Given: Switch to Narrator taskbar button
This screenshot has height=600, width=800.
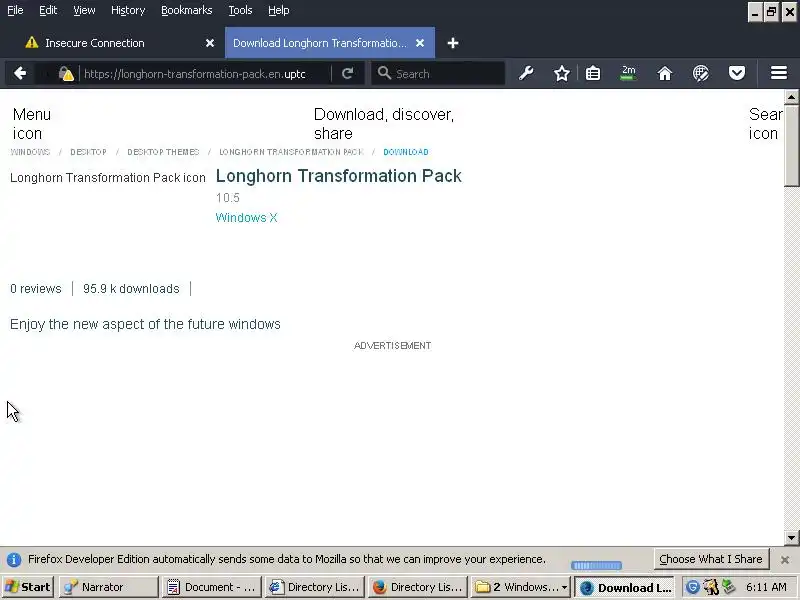Looking at the screenshot, I should pos(108,587).
